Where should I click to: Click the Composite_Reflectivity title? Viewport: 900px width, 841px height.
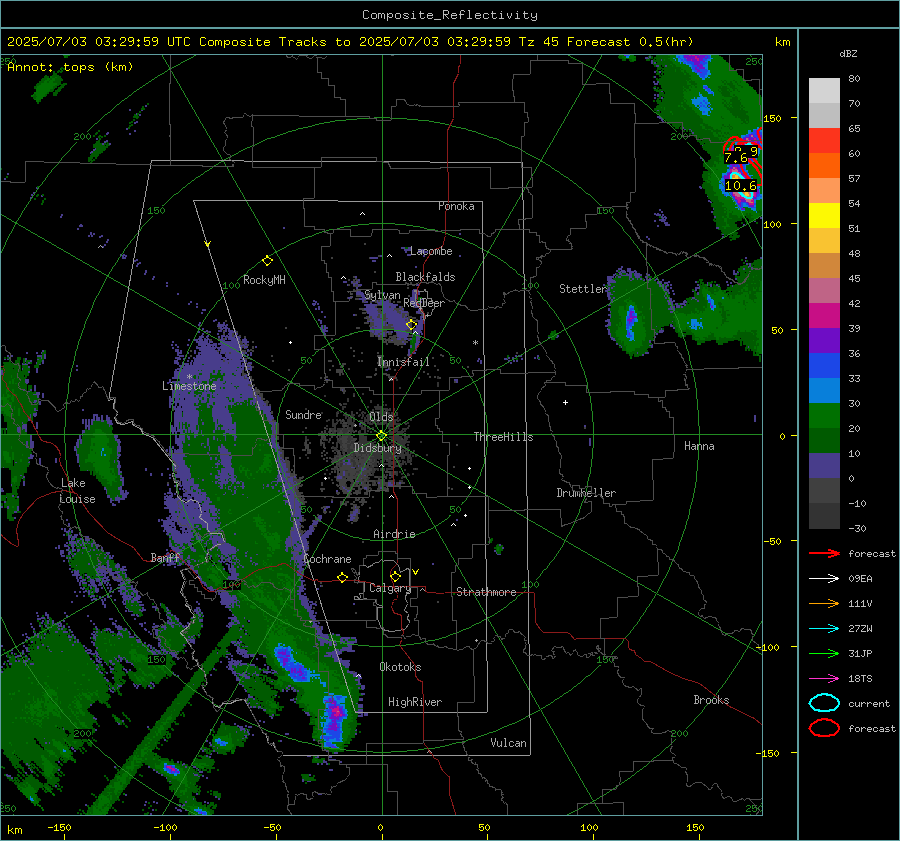tap(450, 15)
